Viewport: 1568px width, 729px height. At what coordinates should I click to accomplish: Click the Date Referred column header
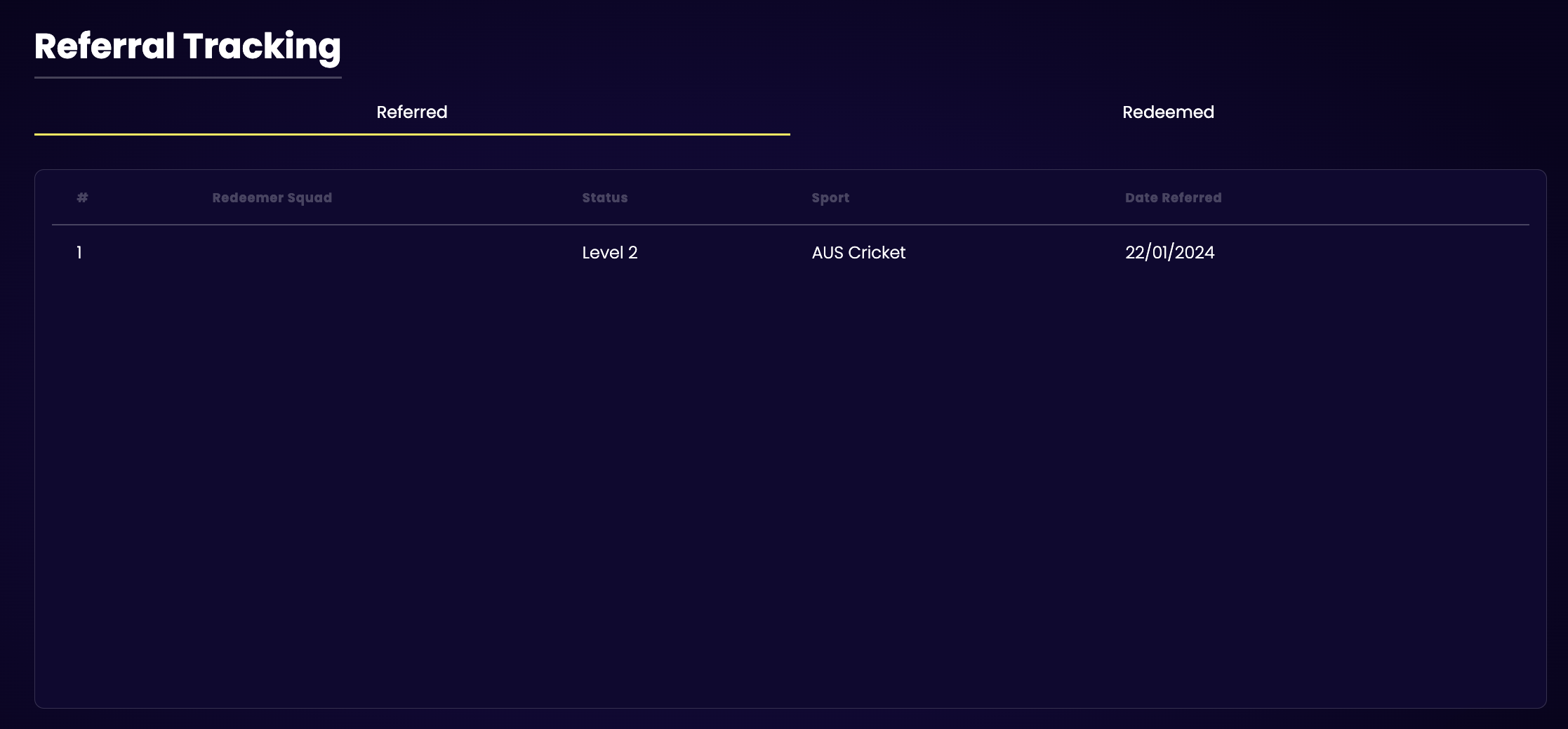(x=1173, y=198)
